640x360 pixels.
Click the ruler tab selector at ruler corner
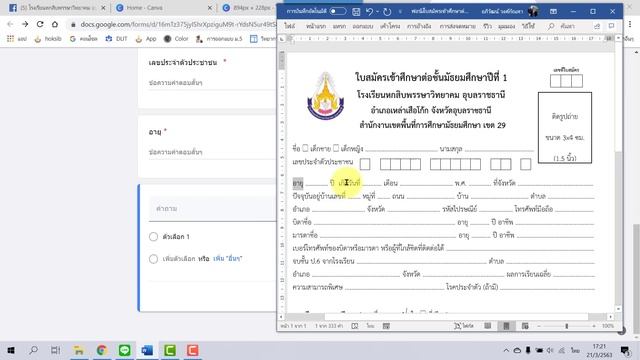point(282,39)
